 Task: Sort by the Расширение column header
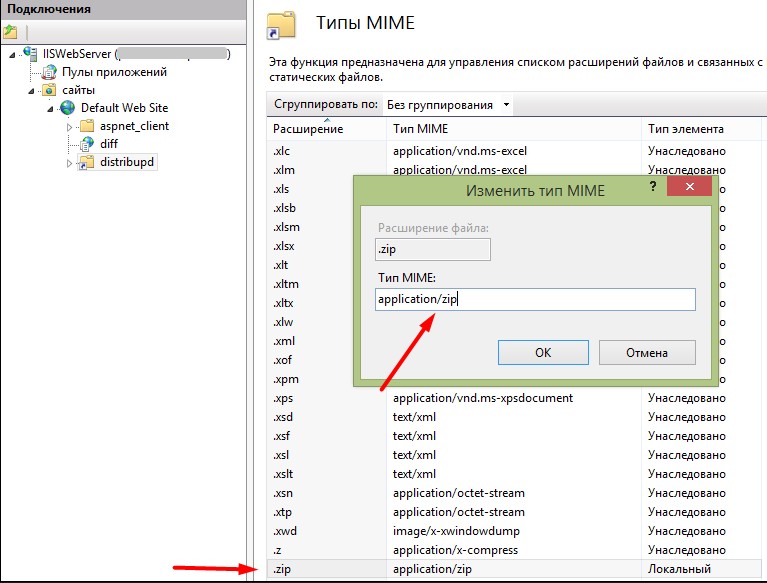tap(308, 129)
